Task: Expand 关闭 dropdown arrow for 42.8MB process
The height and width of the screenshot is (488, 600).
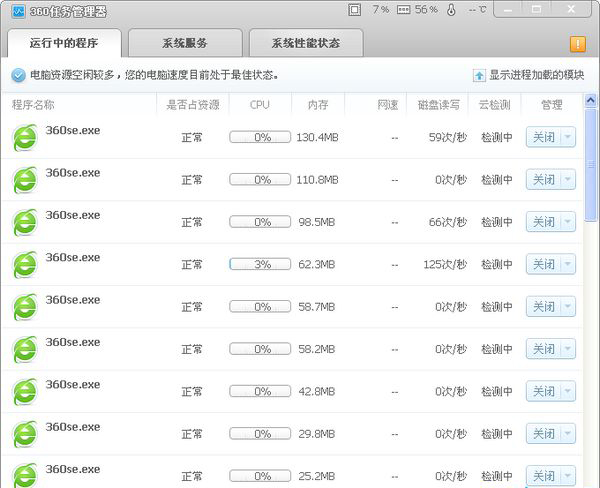Action: [568, 391]
